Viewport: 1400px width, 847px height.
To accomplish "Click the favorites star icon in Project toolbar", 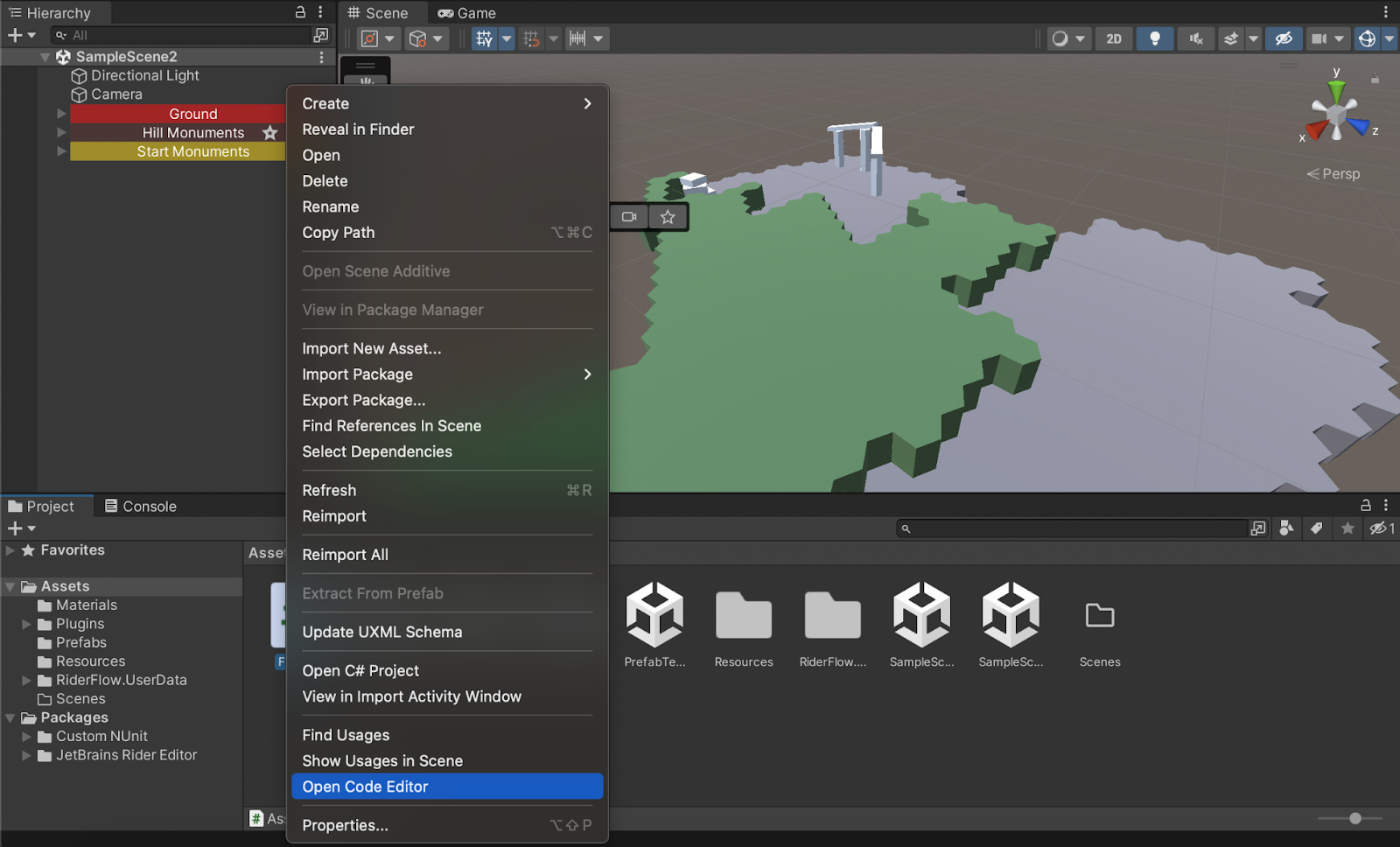I will click(1347, 528).
